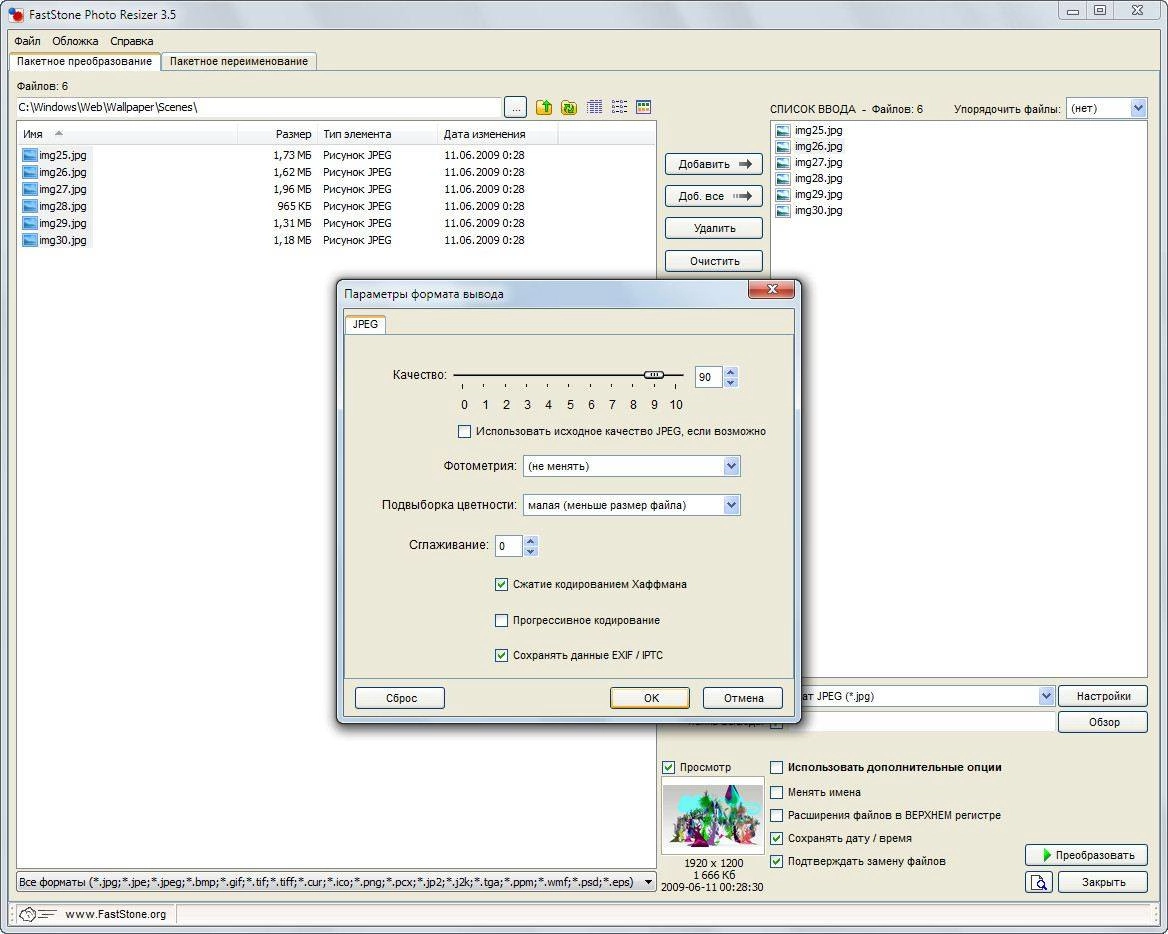The image size is (1168, 934).
Task: Enable 'Использовать дополнительные опции' checkbox
Action: [x=776, y=767]
